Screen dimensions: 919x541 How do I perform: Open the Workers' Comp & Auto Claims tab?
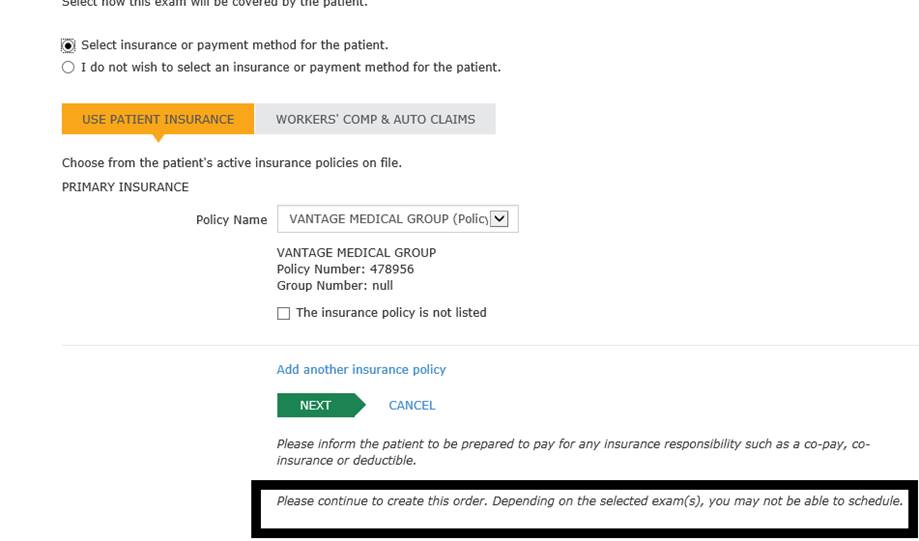(375, 119)
